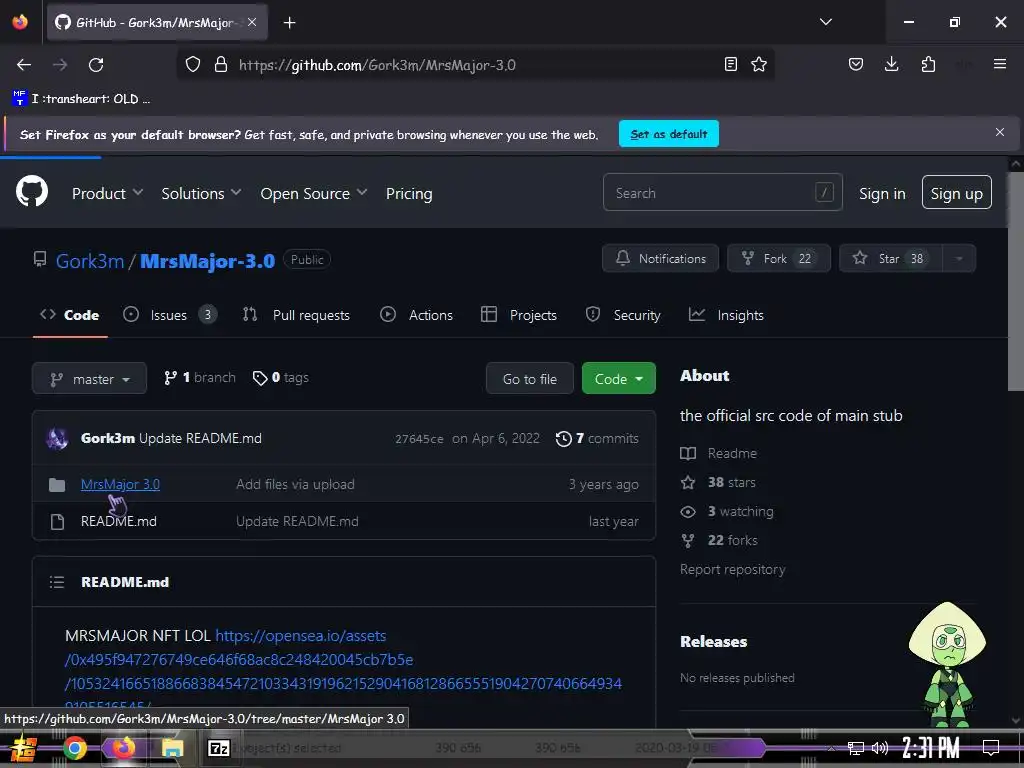Screen dimensions: 1024x768
Task: Switch to the Issues tab
Action: (170, 315)
